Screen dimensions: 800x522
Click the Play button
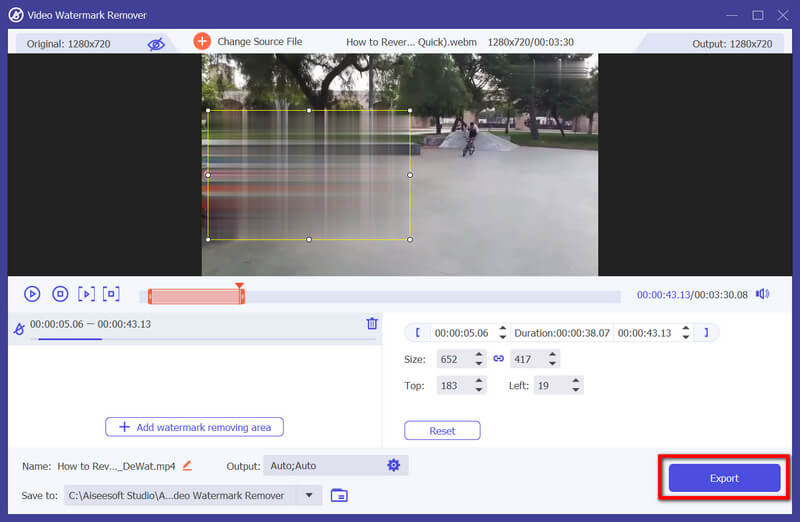tap(32, 294)
